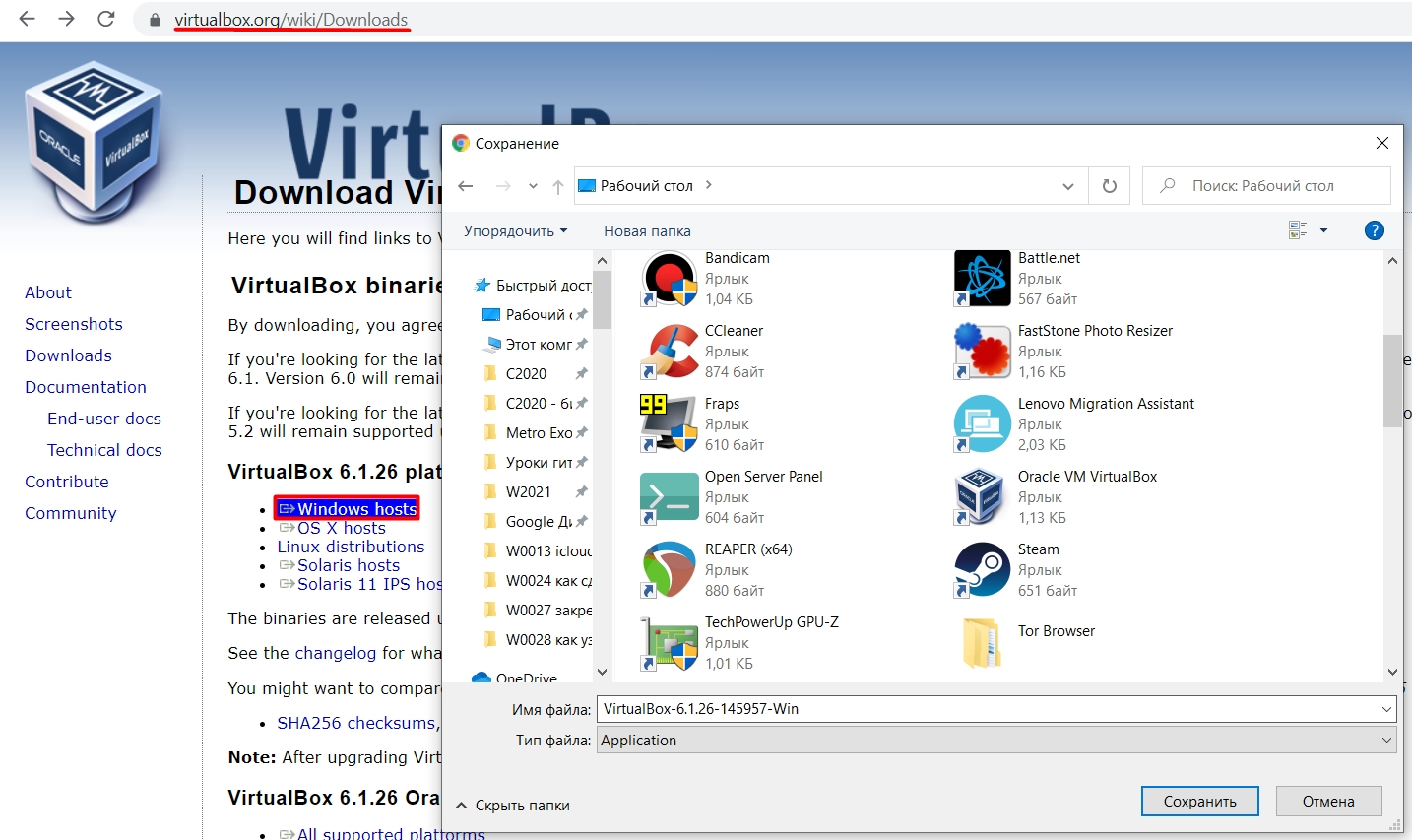Select Этот компьютер in folder tree
Viewport: 1412px width, 840px height.
pos(537,345)
